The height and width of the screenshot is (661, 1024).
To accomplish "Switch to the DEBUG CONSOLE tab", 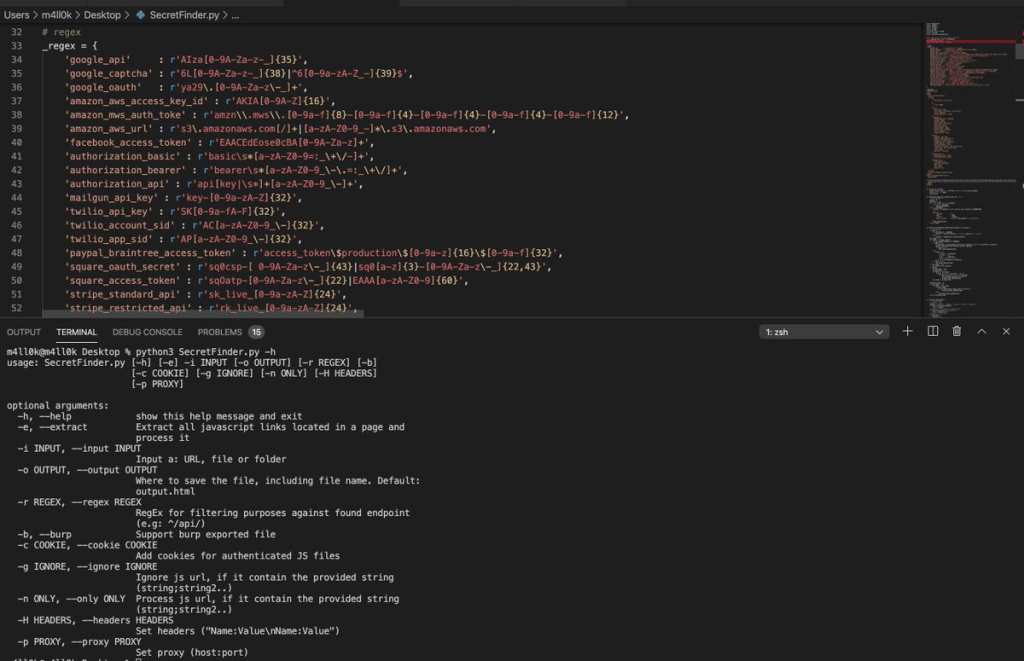I will click(147, 331).
